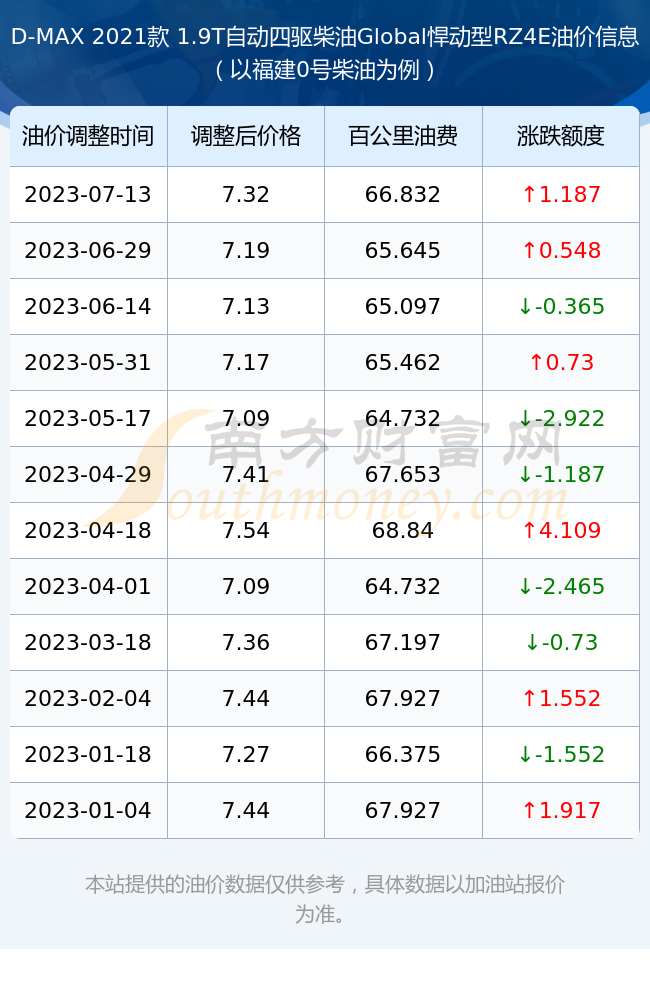Click the 油价调整时间 column header

(88, 136)
